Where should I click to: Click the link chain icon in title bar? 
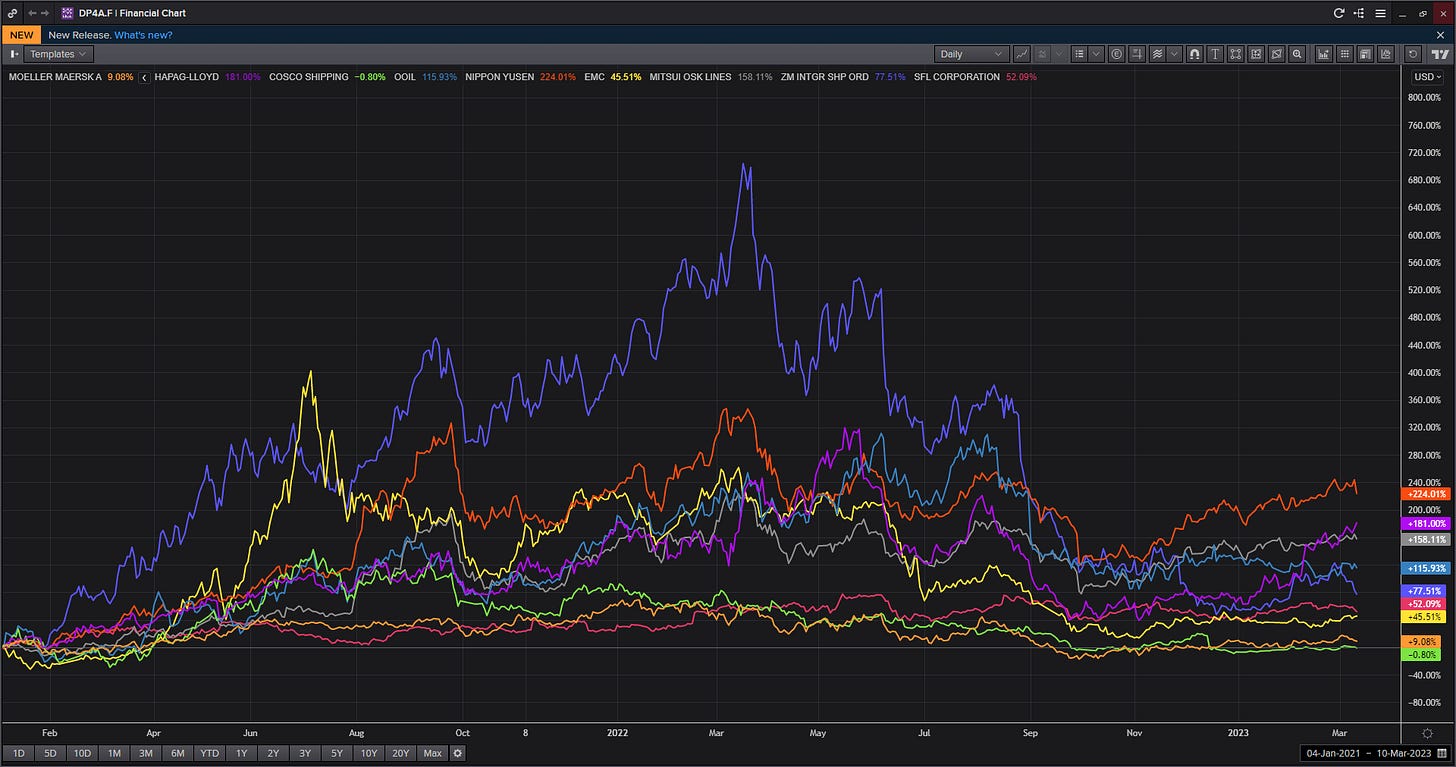tap(11, 13)
